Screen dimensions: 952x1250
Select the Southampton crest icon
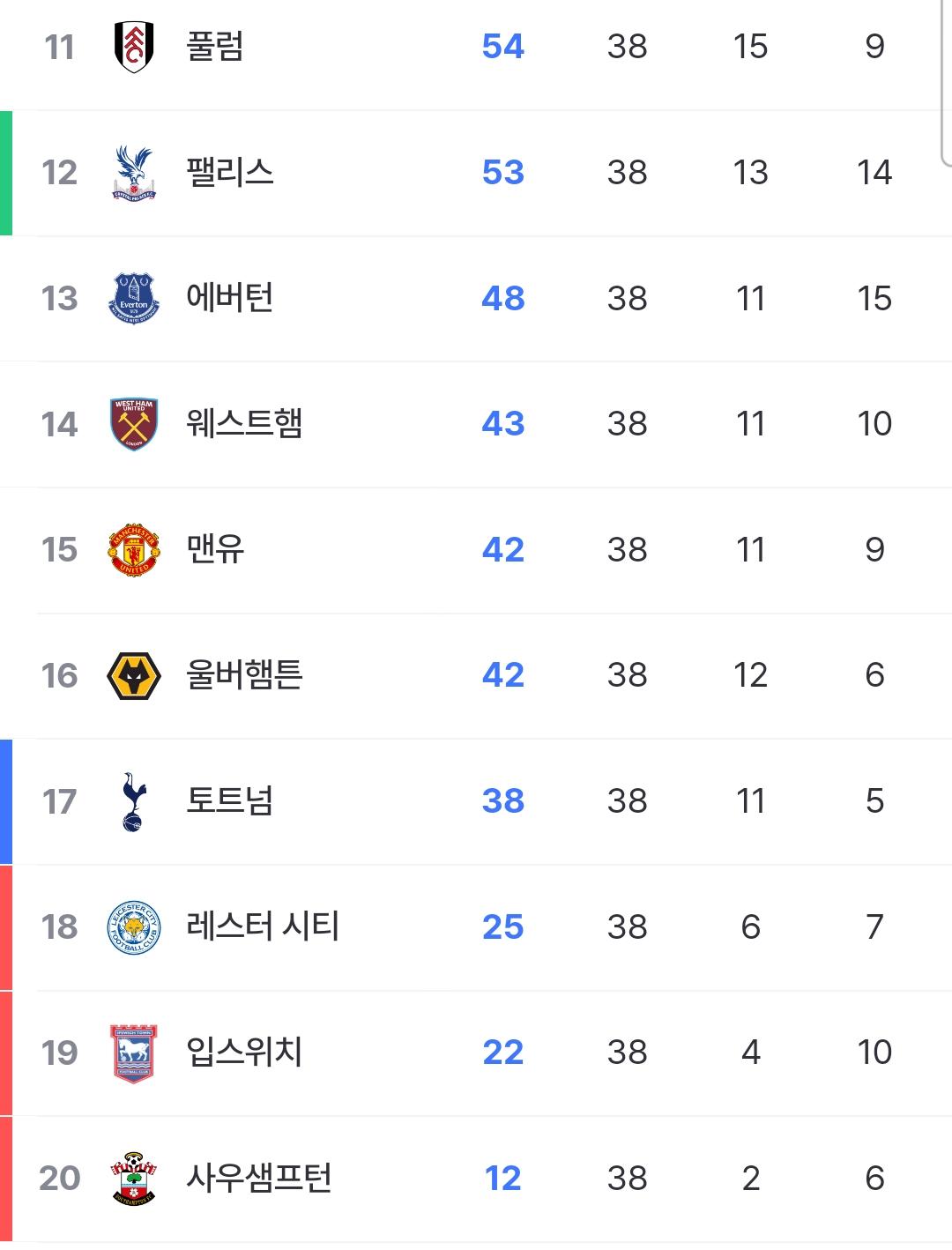click(134, 1179)
